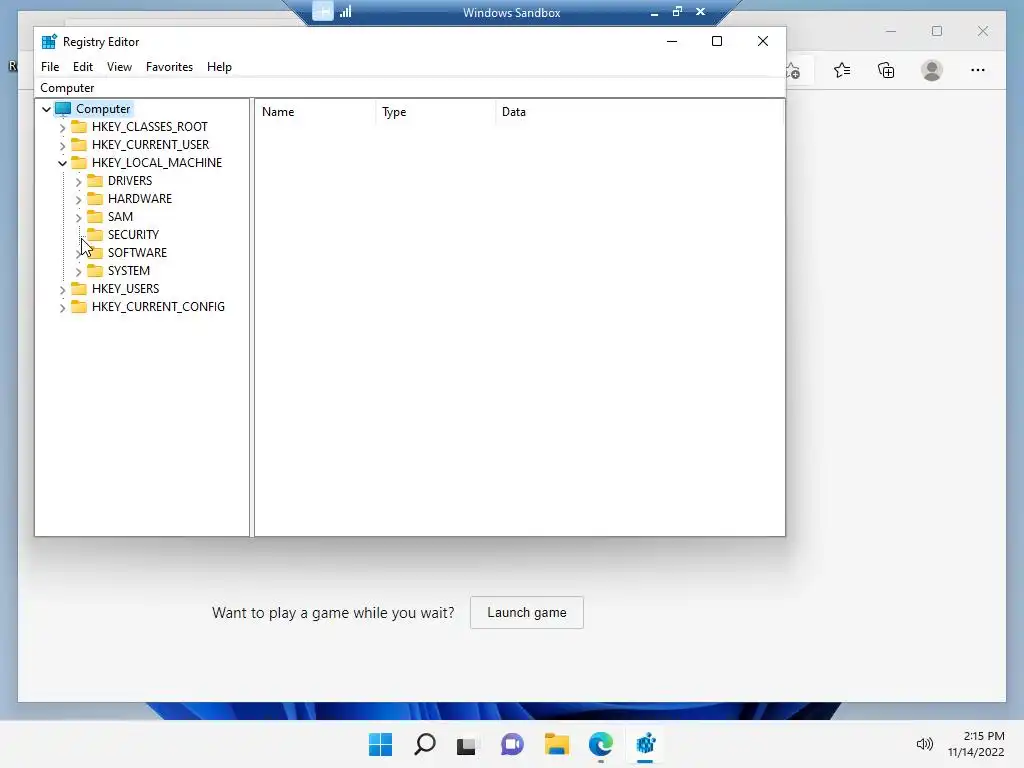
Task: Select HKEY_USERS key label
Action: coord(125,288)
